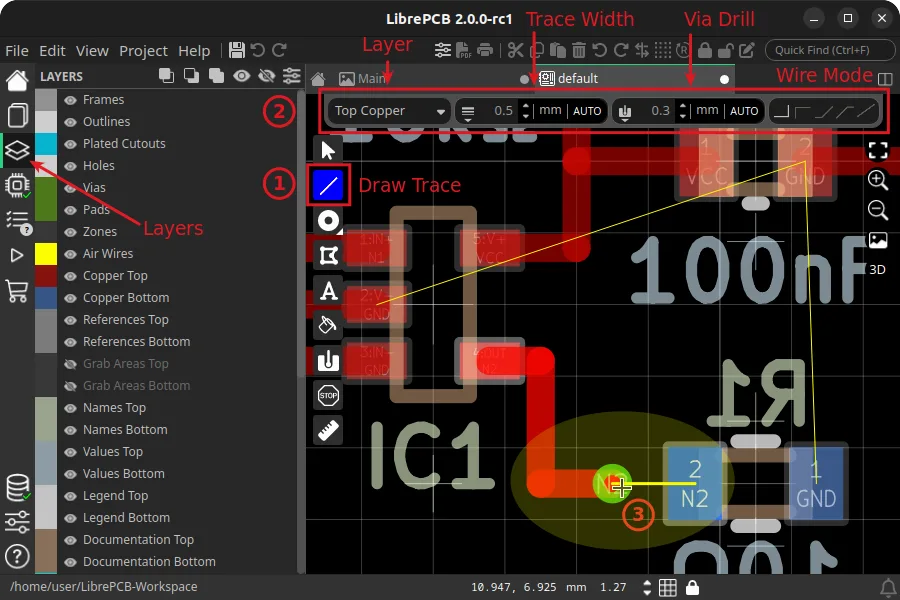
Task: Open the Rule Check checklist panel
Action: (18, 222)
